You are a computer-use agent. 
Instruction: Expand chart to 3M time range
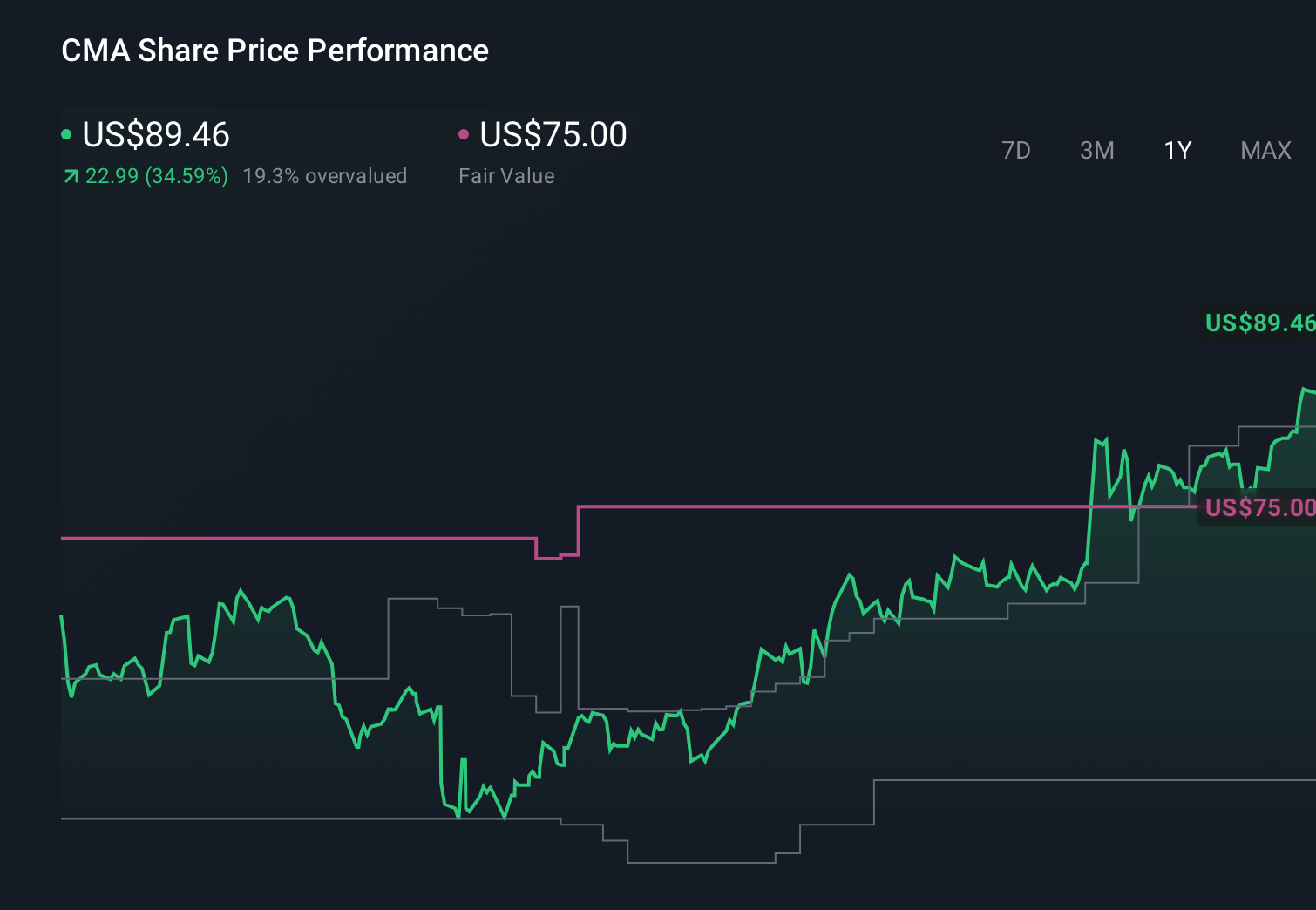pos(1096,150)
